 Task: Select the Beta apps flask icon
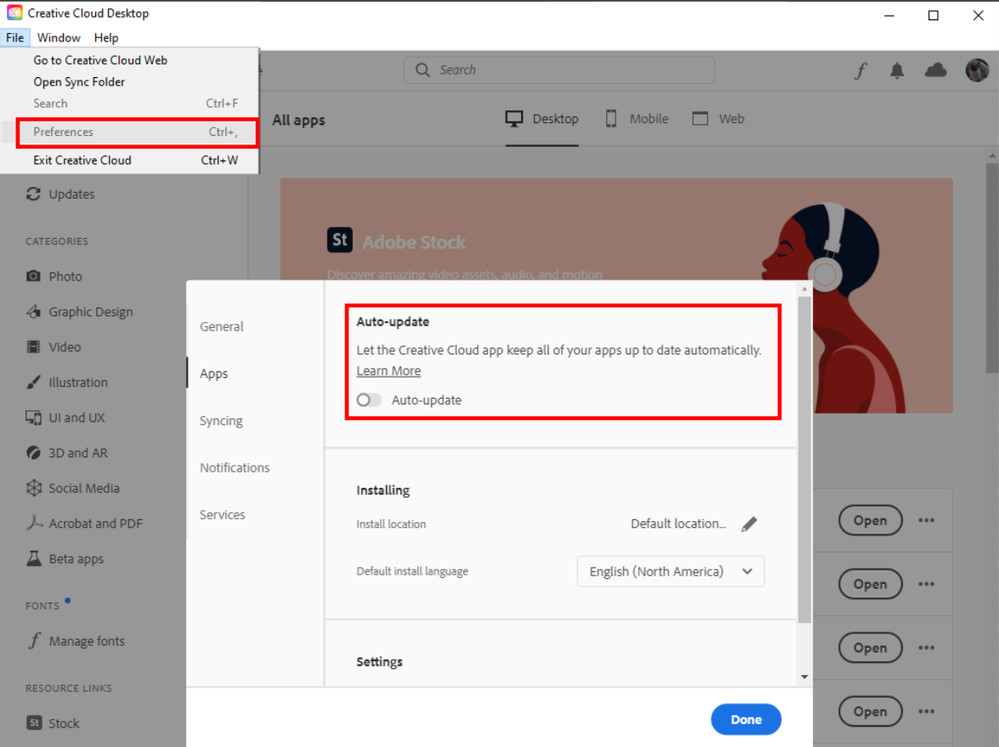tap(33, 558)
